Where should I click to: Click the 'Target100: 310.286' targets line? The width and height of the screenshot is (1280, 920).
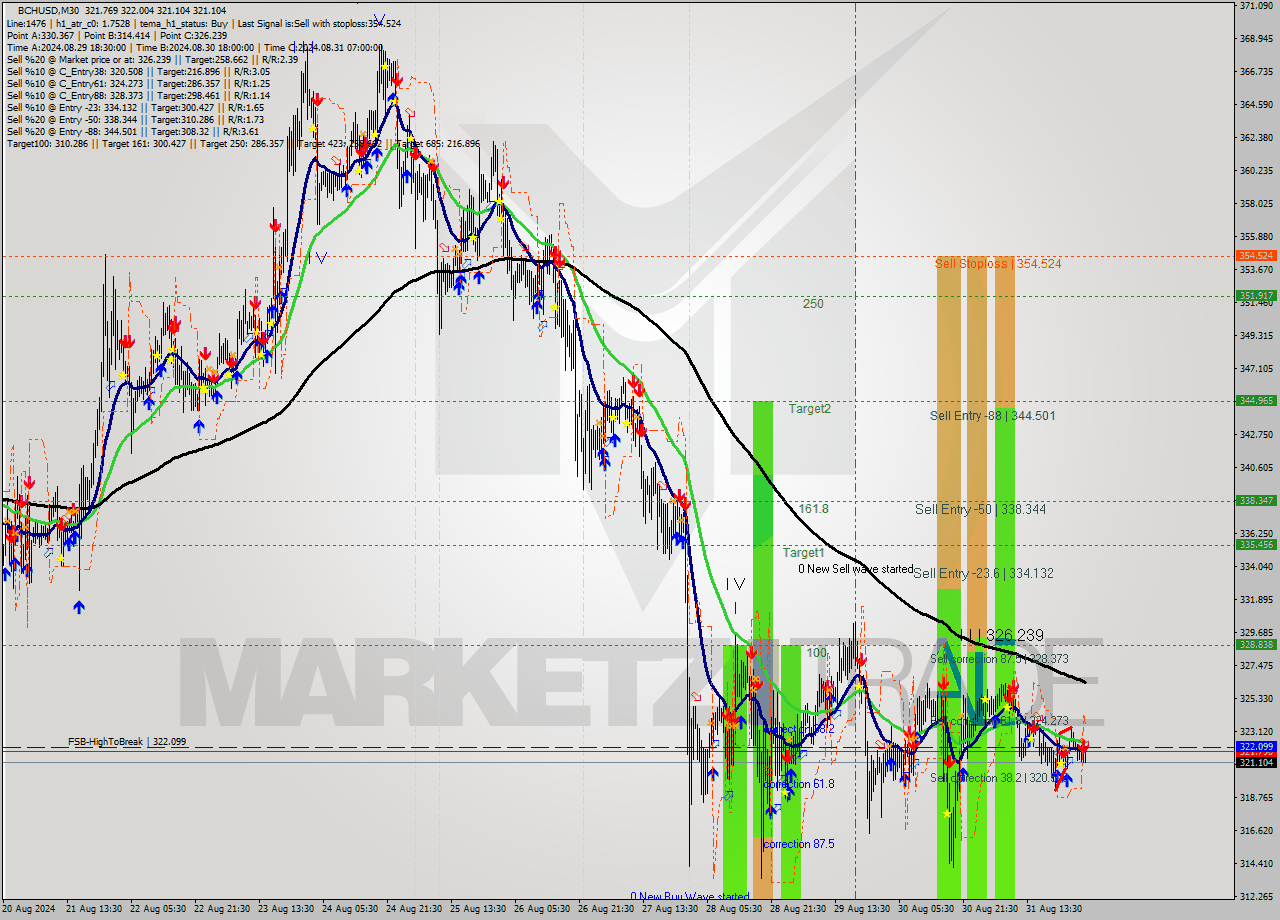click(243, 143)
